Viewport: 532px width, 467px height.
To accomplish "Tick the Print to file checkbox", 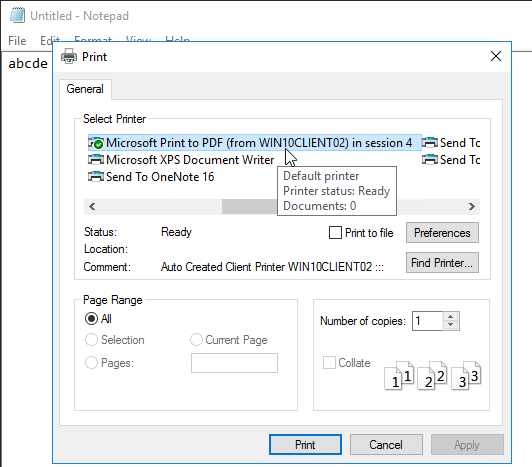I will [x=335, y=233].
